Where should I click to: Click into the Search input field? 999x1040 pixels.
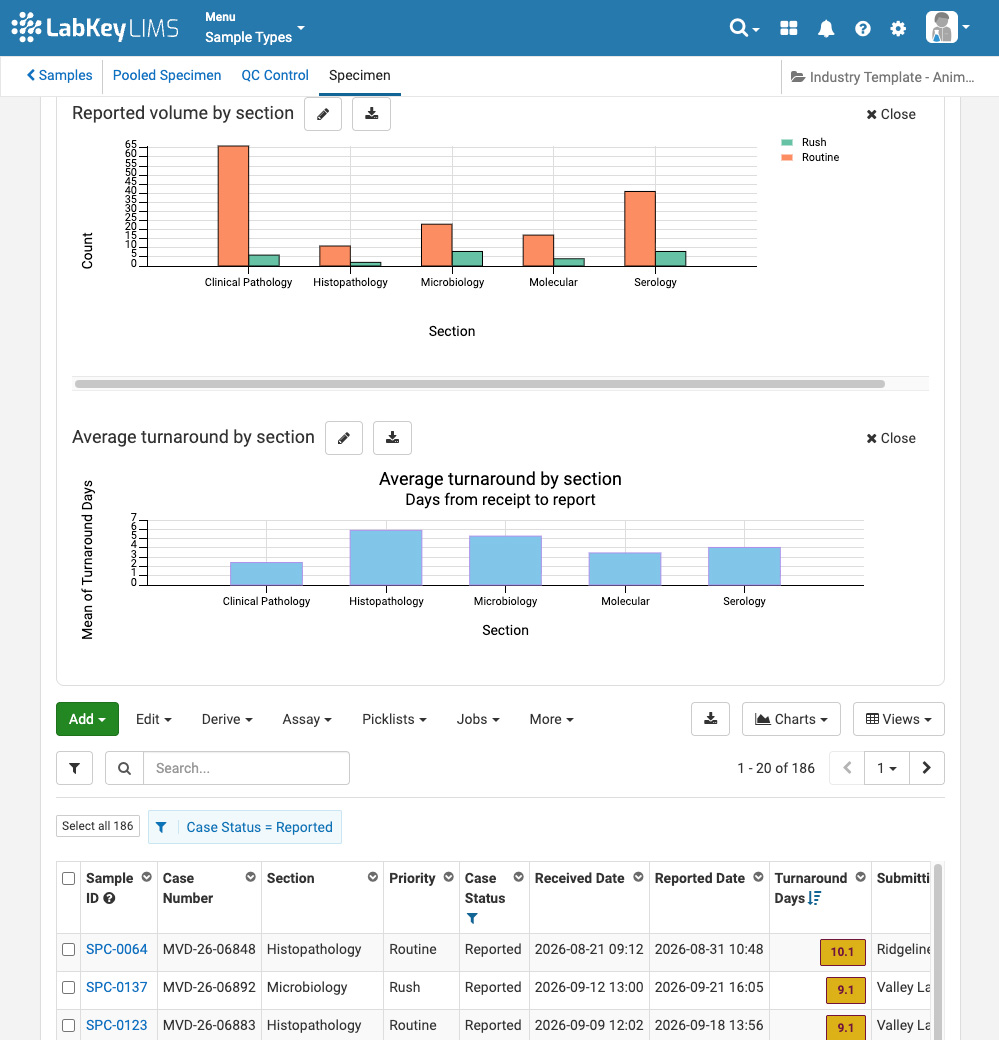pos(246,768)
